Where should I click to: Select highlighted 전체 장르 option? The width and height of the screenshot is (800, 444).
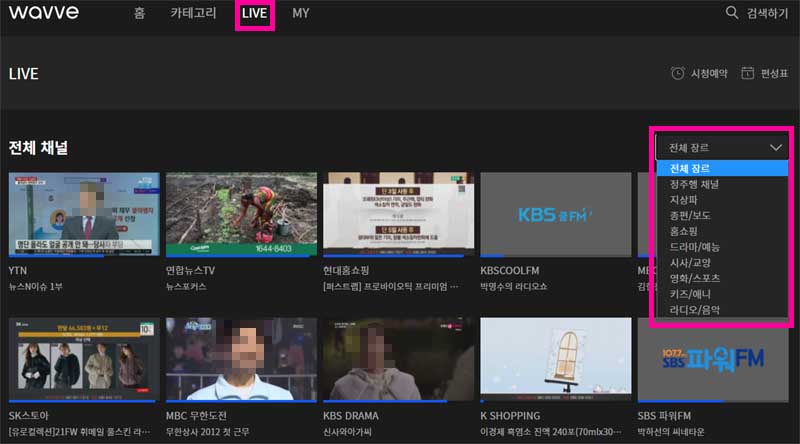click(x=722, y=168)
